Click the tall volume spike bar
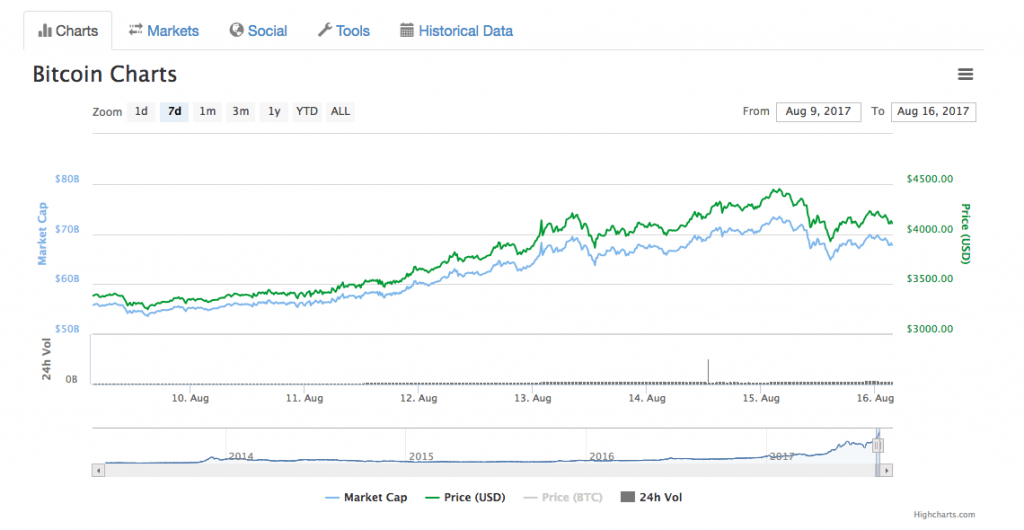This screenshot has height=530, width=1024. click(708, 371)
